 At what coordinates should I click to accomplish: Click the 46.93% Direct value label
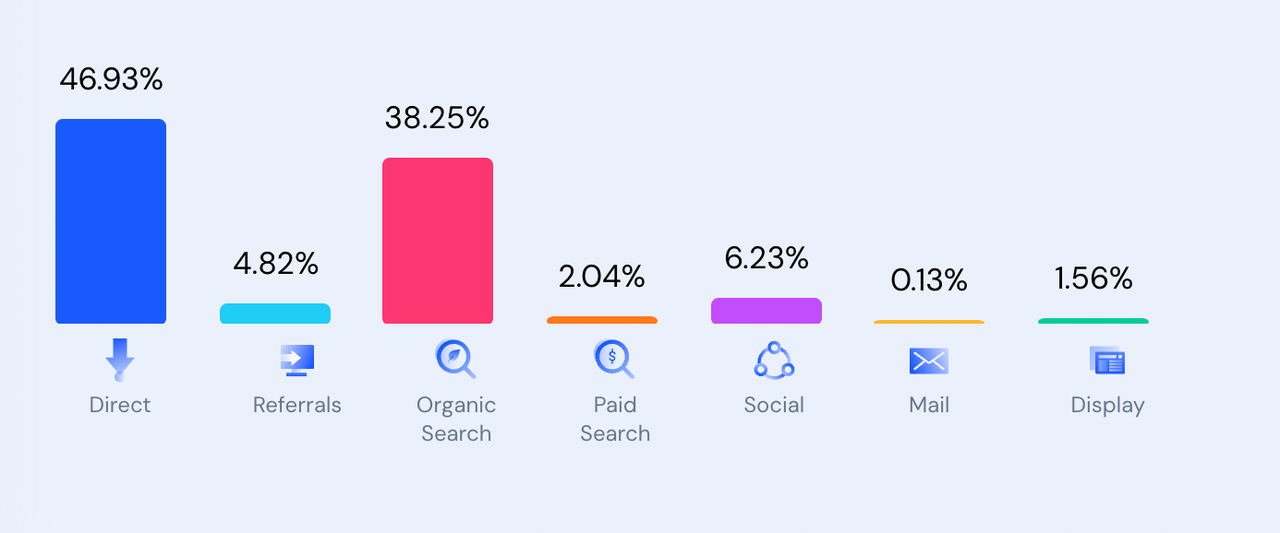point(111,79)
